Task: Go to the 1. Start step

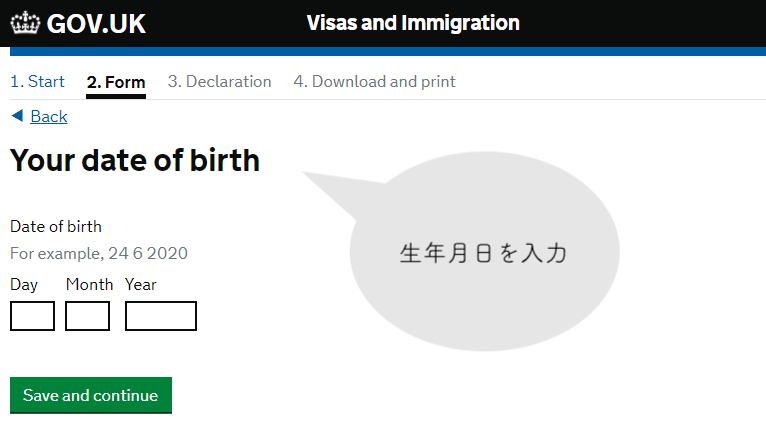Action: (x=38, y=82)
